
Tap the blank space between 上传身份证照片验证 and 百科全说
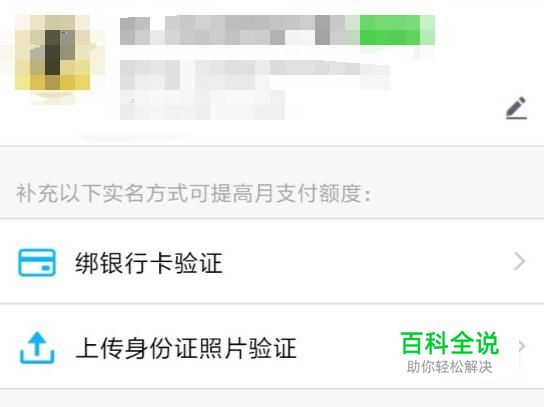(349, 348)
